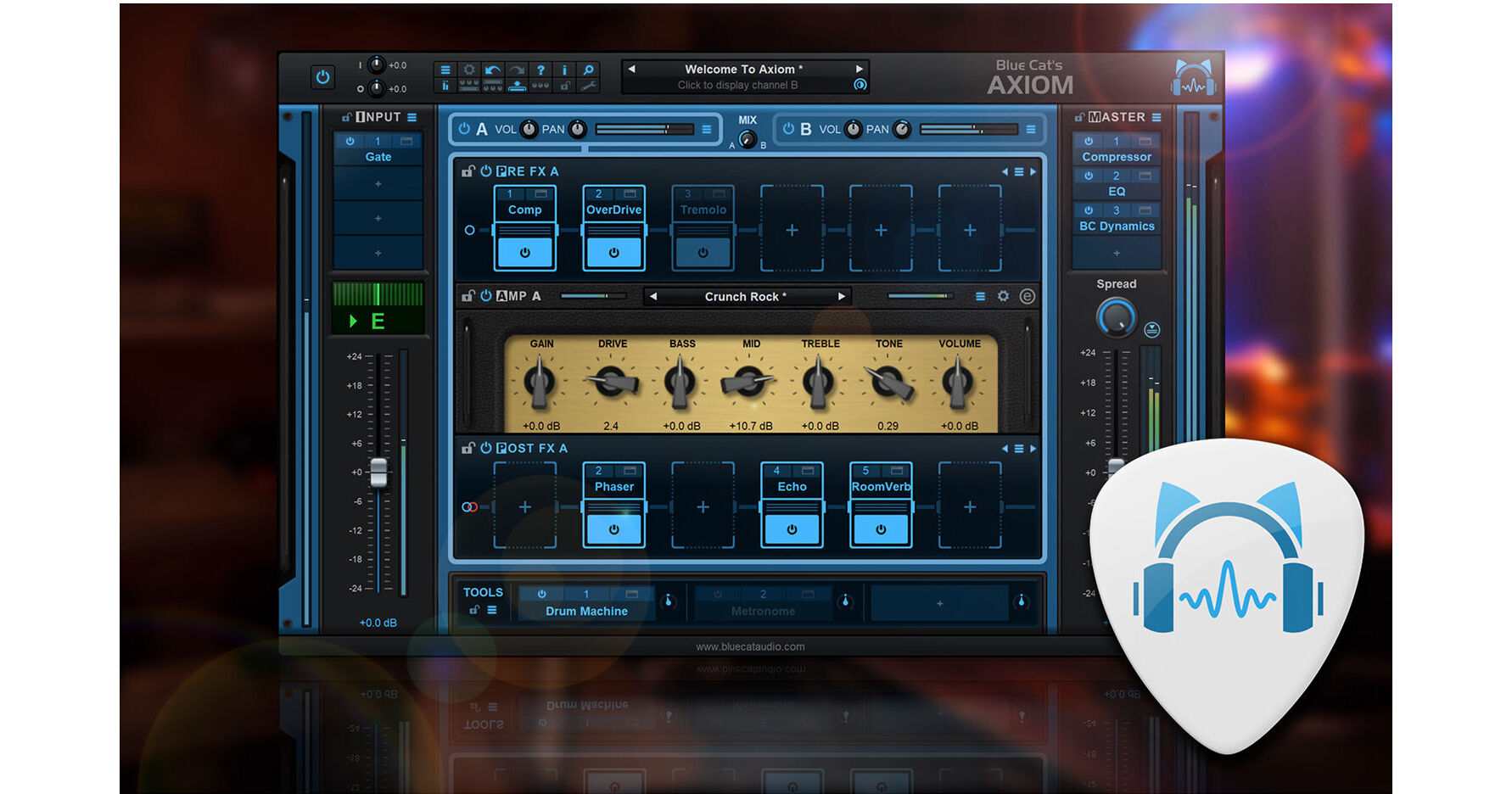Click the TOOLS lock icon
The width and height of the screenshot is (1512, 794).
pyautogui.click(x=474, y=610)
